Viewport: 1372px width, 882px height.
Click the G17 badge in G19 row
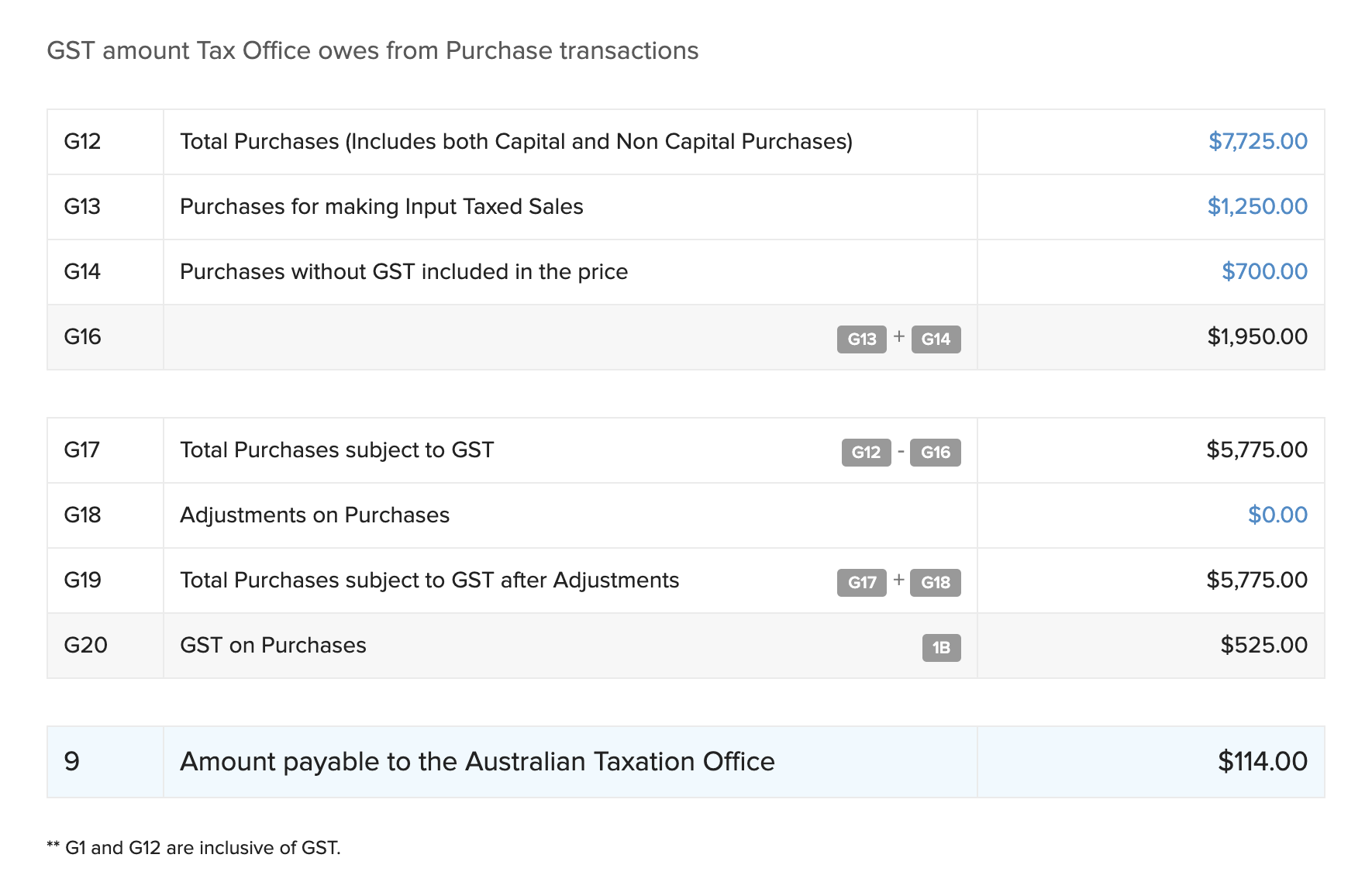[861, 582]
